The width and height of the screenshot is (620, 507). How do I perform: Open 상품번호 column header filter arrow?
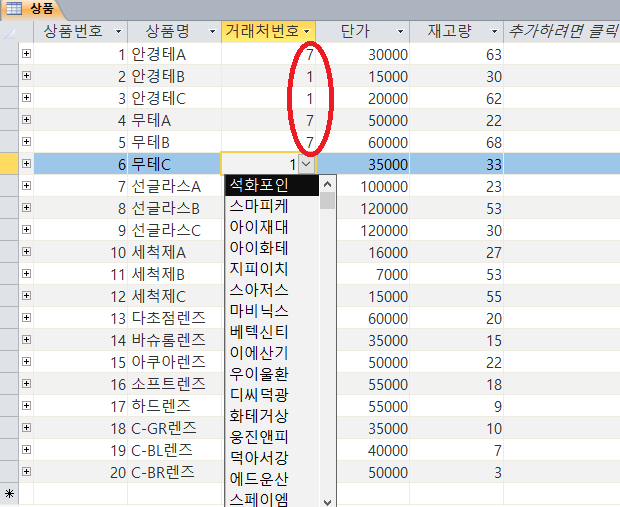click(x=119, y=31)
